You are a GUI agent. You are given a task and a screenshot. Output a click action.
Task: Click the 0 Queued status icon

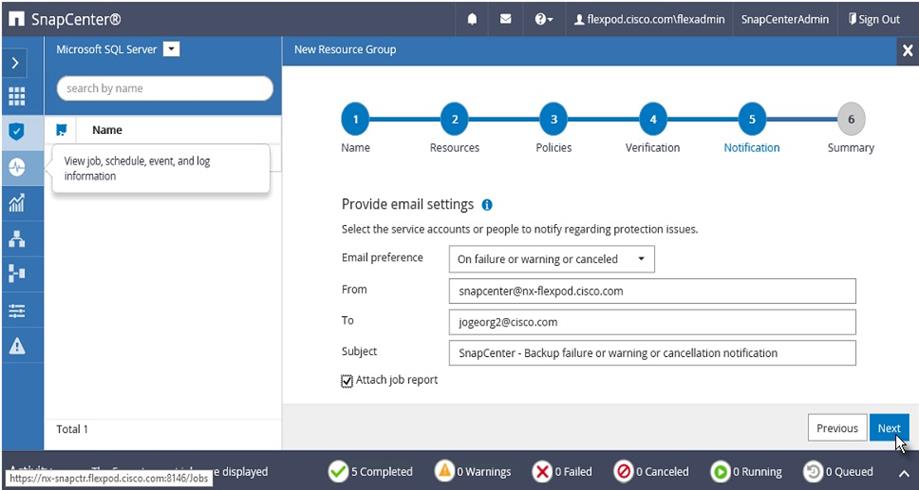(813, 471)
